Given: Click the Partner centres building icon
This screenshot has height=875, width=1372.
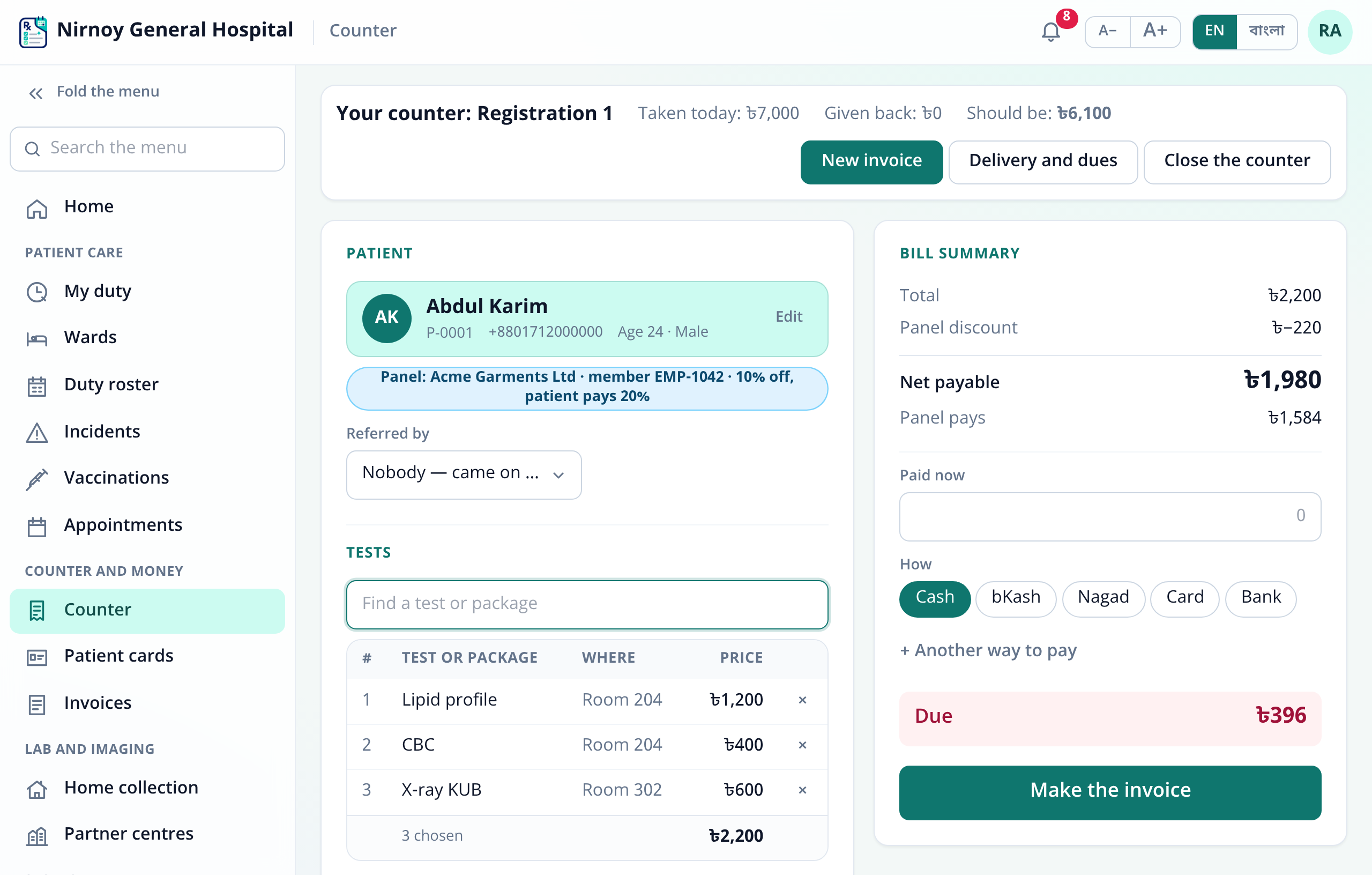Looking at the screenshot, I should click(x=37, y=836).
